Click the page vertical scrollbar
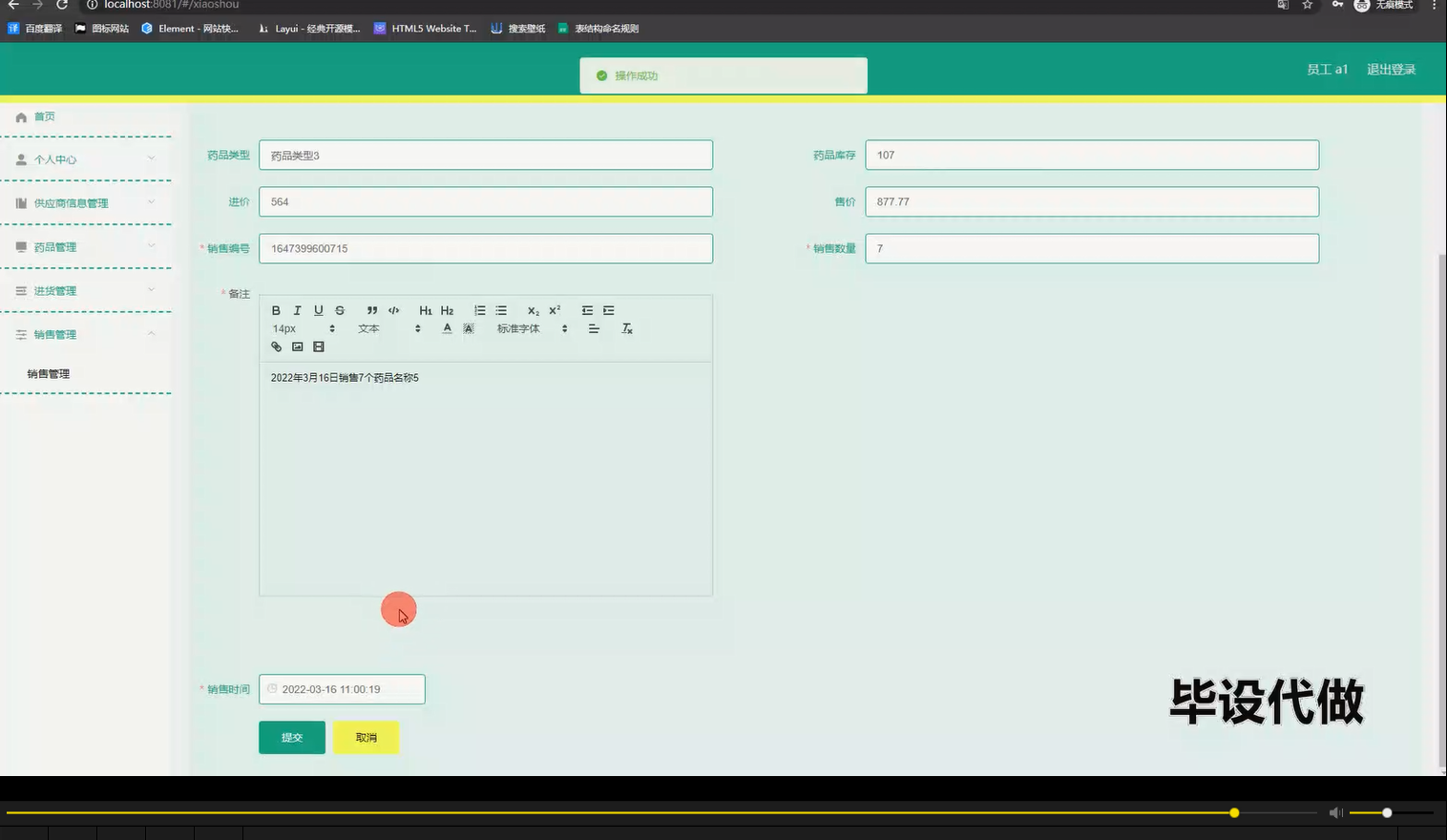 [x=1441, y=512]
